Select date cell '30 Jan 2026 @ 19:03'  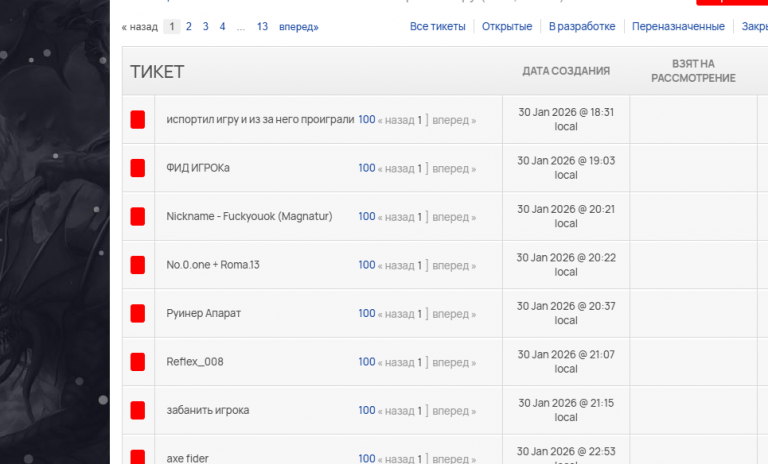tap(566, 168)
